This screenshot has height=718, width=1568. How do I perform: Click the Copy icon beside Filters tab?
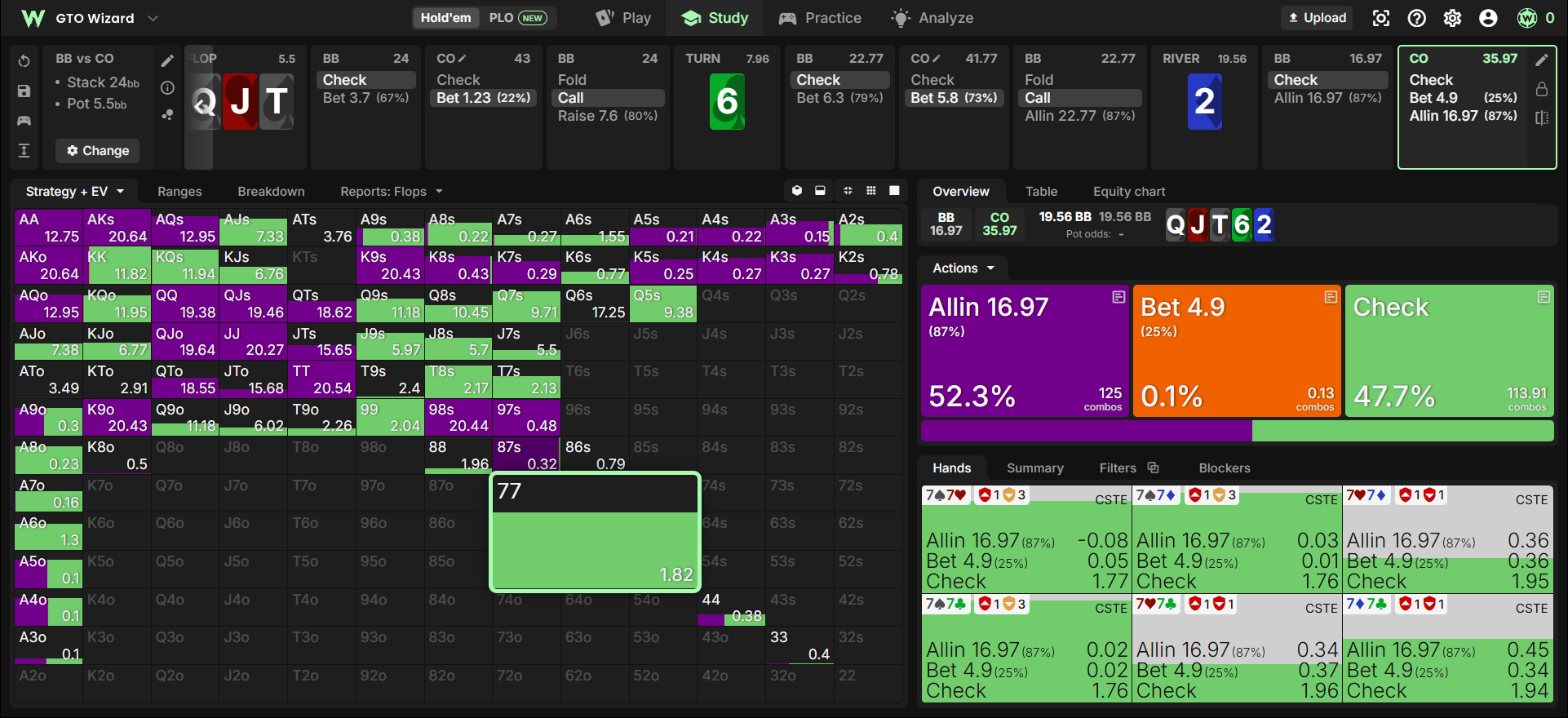coord(1153,468)
